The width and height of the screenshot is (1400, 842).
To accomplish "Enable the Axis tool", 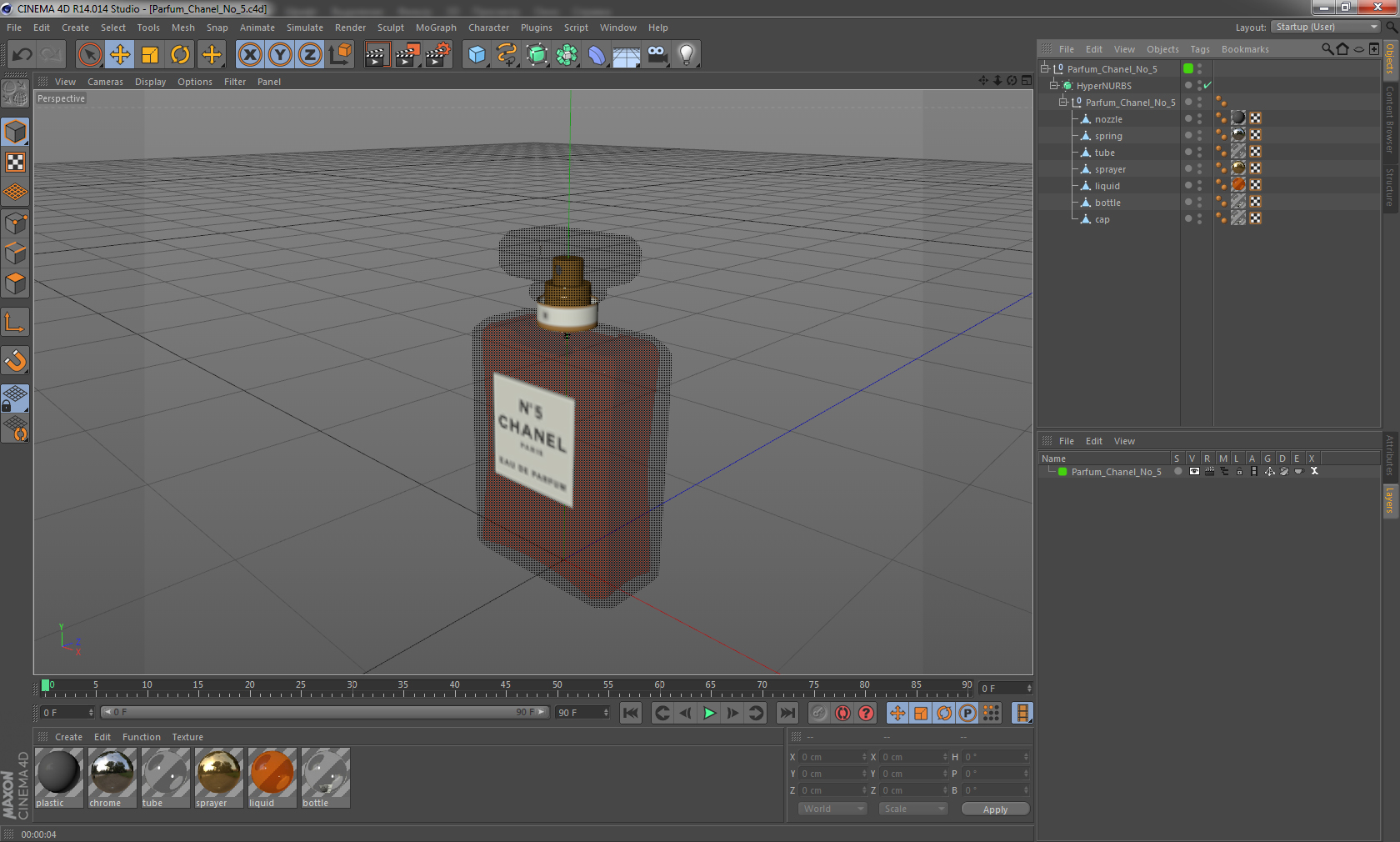I will pyautogui.click(x=16, y=322).
